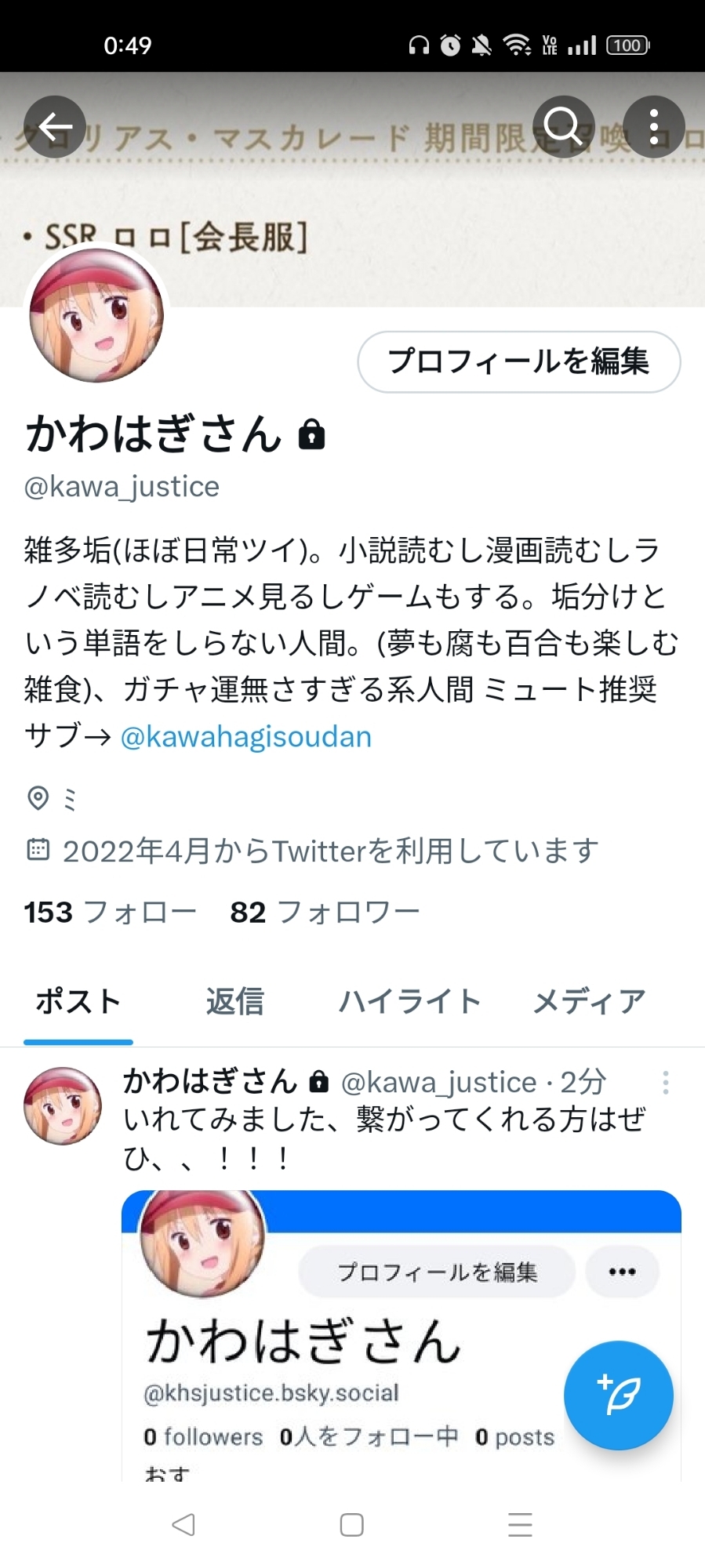Tap the Android back navigation button
The height and width of the screenshot is (1568, 705).
pyautogui.click(x=184, y=1524)
